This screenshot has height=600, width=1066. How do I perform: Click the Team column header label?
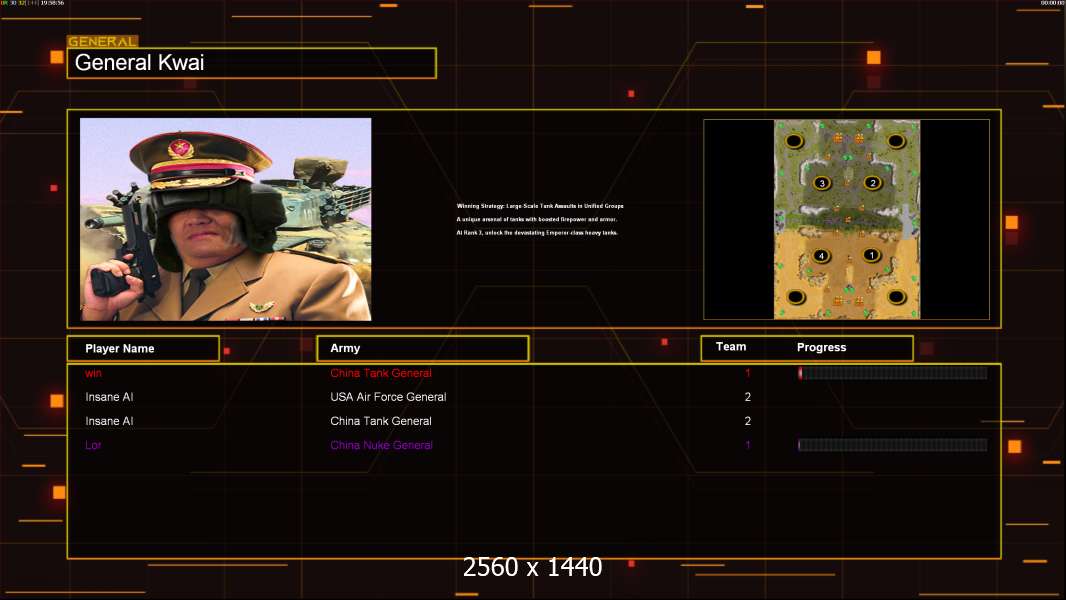click(x=731, y=347)
